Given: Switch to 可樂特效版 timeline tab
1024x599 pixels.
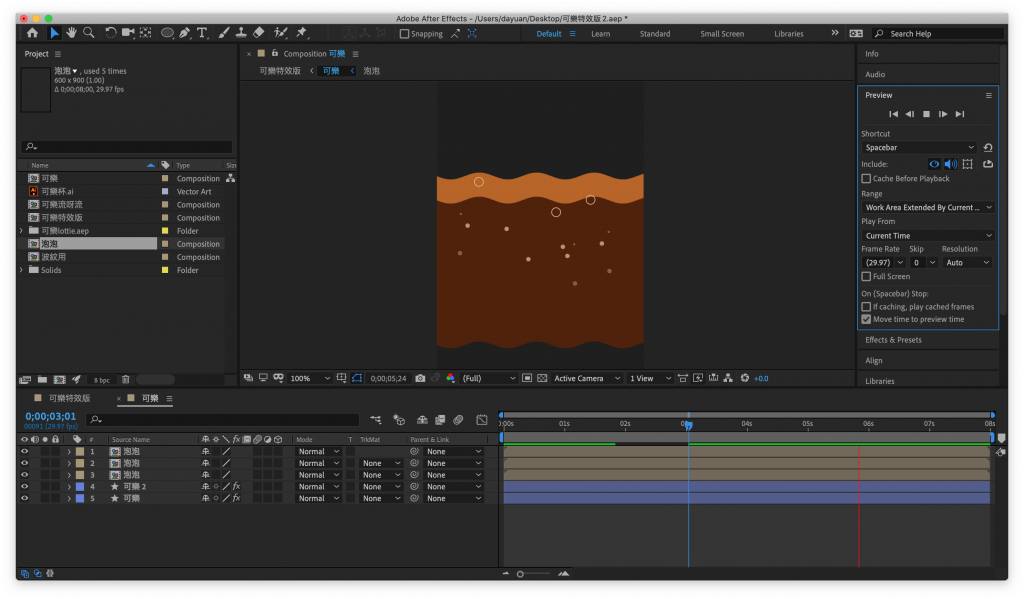Looking at the screenshot, I should pos(69,398).
